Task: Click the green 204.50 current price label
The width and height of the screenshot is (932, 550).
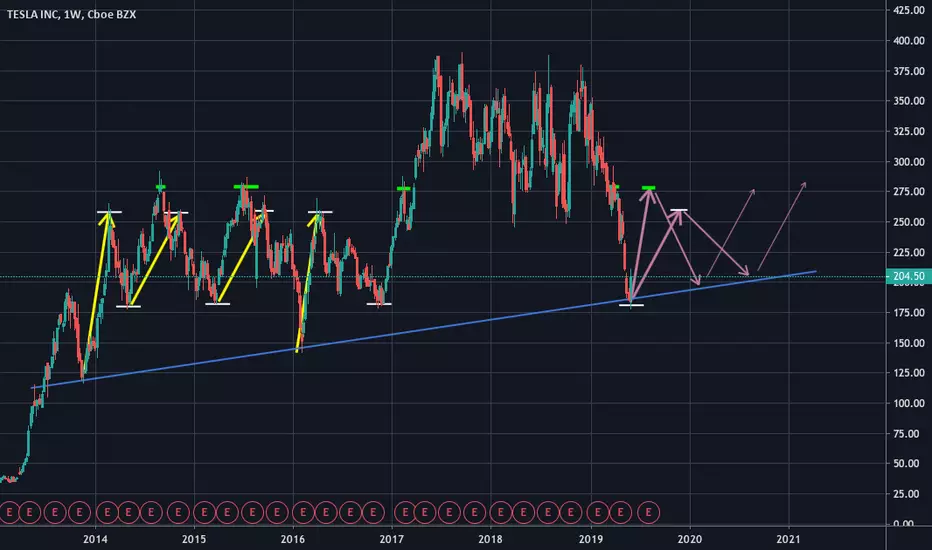Action: tap(909, 276)
